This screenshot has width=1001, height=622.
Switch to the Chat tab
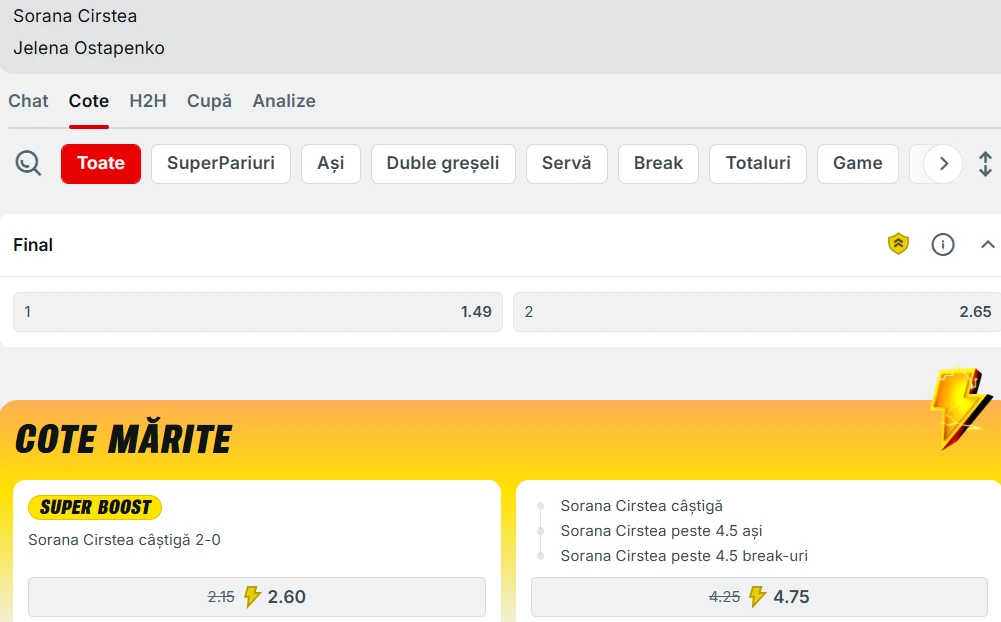tap(28, 101)
